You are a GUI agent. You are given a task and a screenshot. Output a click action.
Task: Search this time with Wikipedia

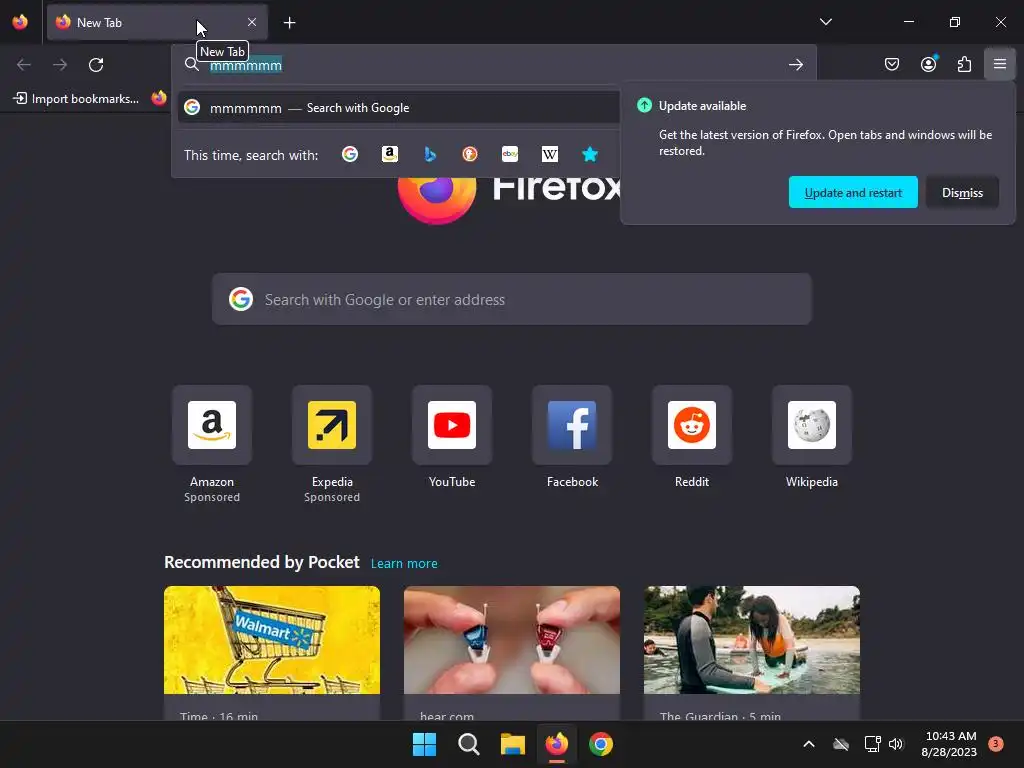pyautogui.click(x=550, y=154)
